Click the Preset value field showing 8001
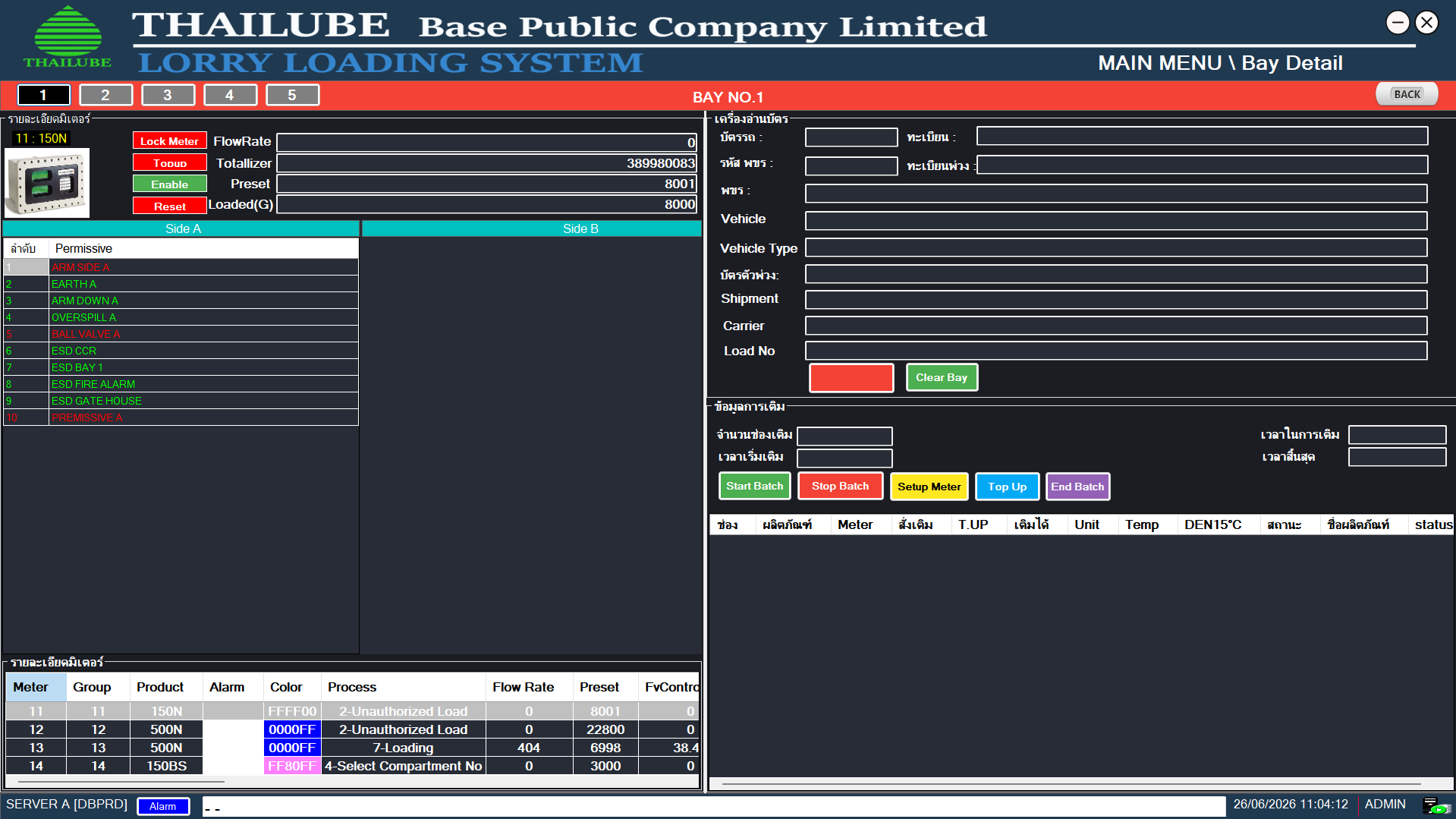 pos(486,184)
